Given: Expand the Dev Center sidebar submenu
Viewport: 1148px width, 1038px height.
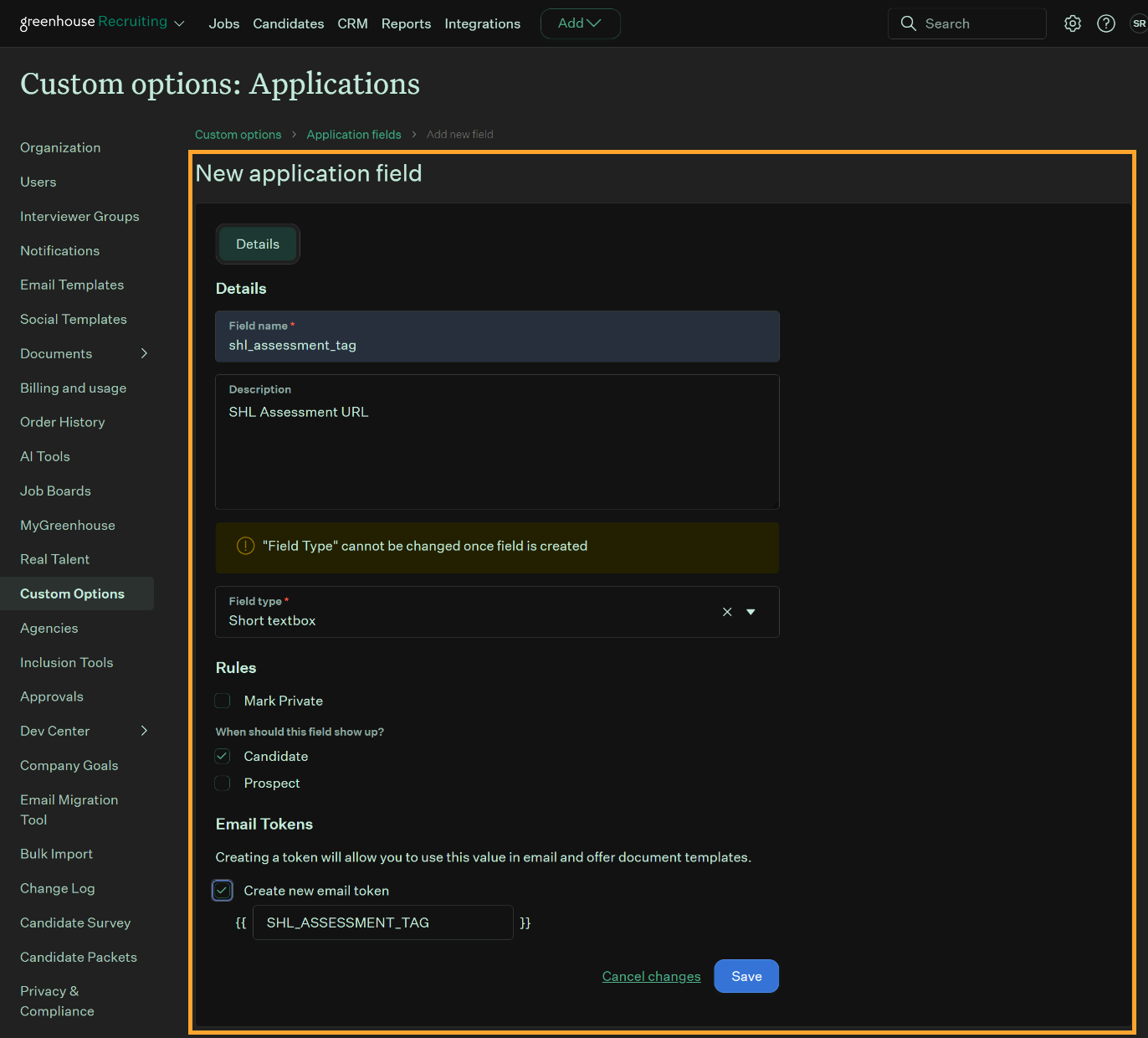Looking at the screenshot, I should [144, 731].
